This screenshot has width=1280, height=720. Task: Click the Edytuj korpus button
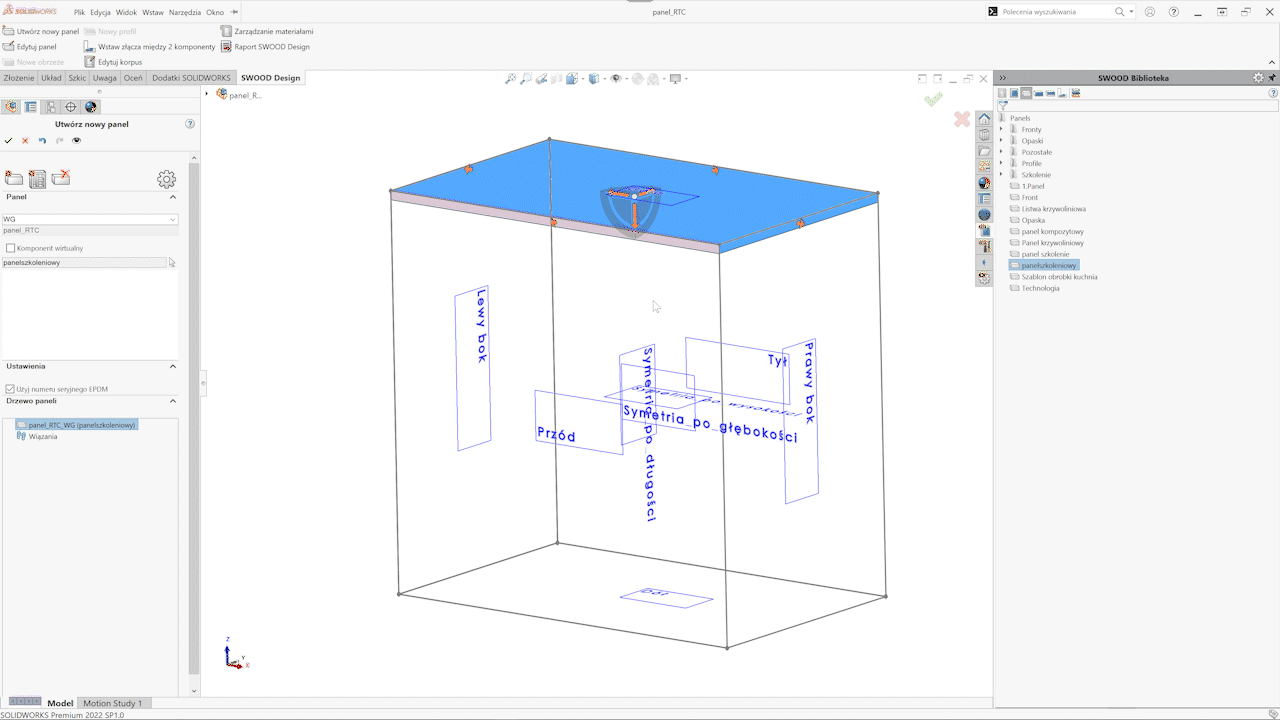pyautogui.click(x=119, y=62)
